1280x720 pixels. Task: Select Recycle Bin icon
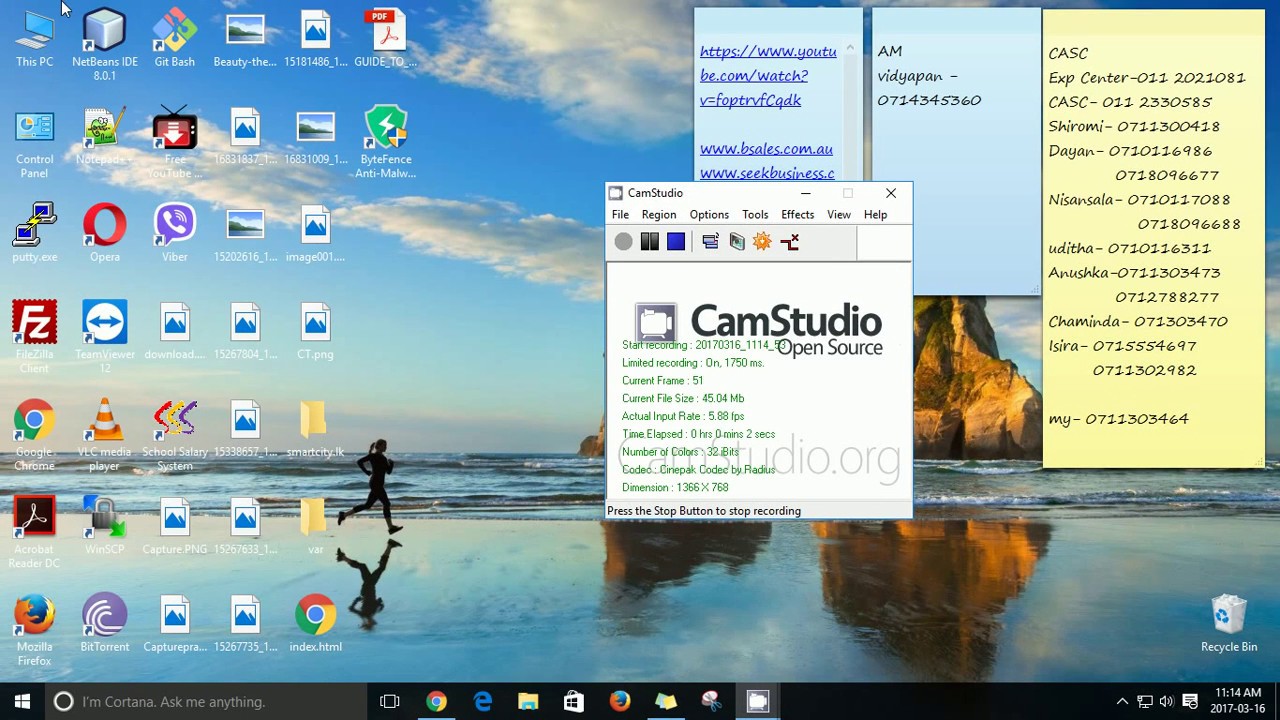pos(1229,624)
